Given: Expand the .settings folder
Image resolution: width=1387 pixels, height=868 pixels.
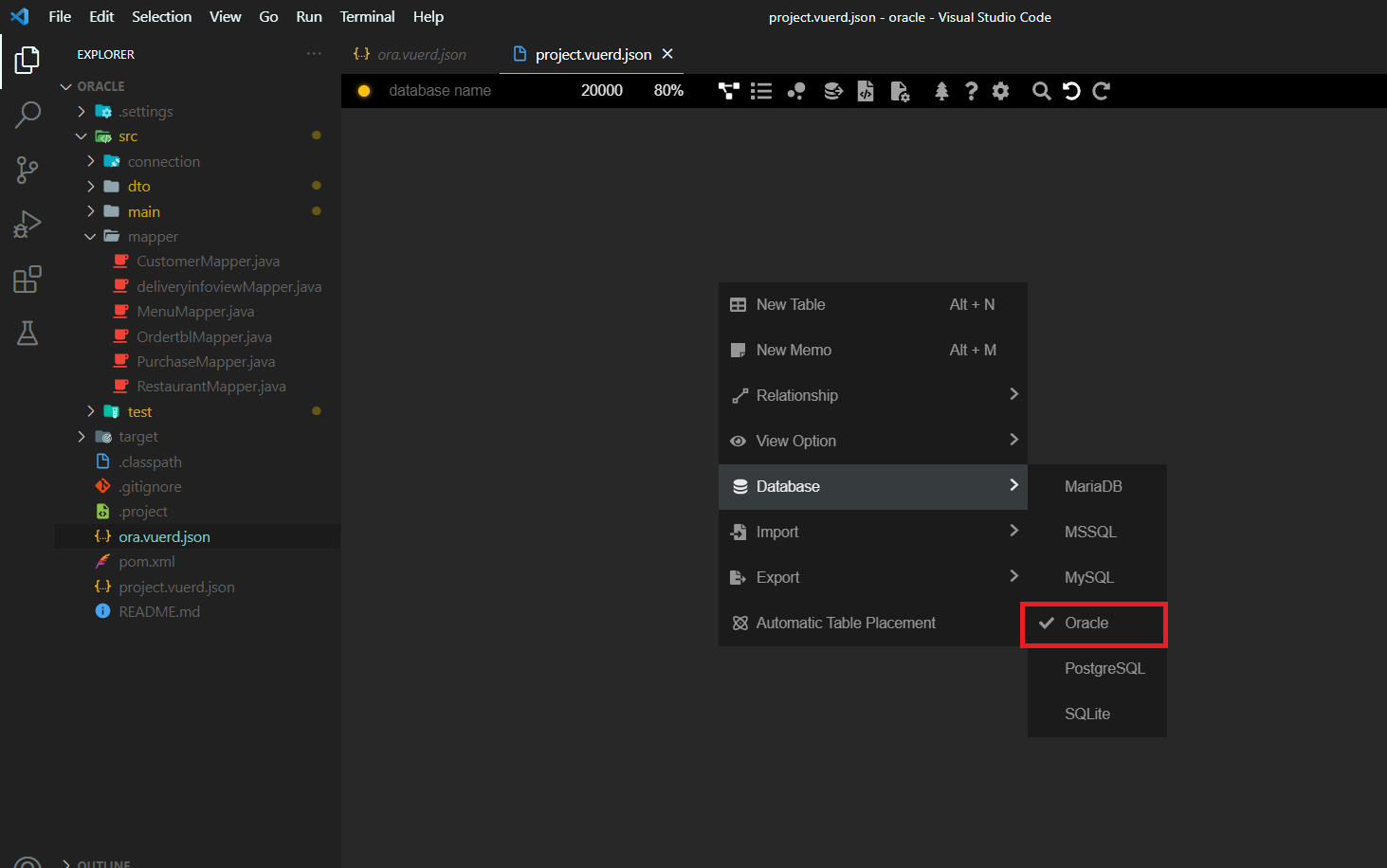Looking at the screenshot, I should pos(197,112).
